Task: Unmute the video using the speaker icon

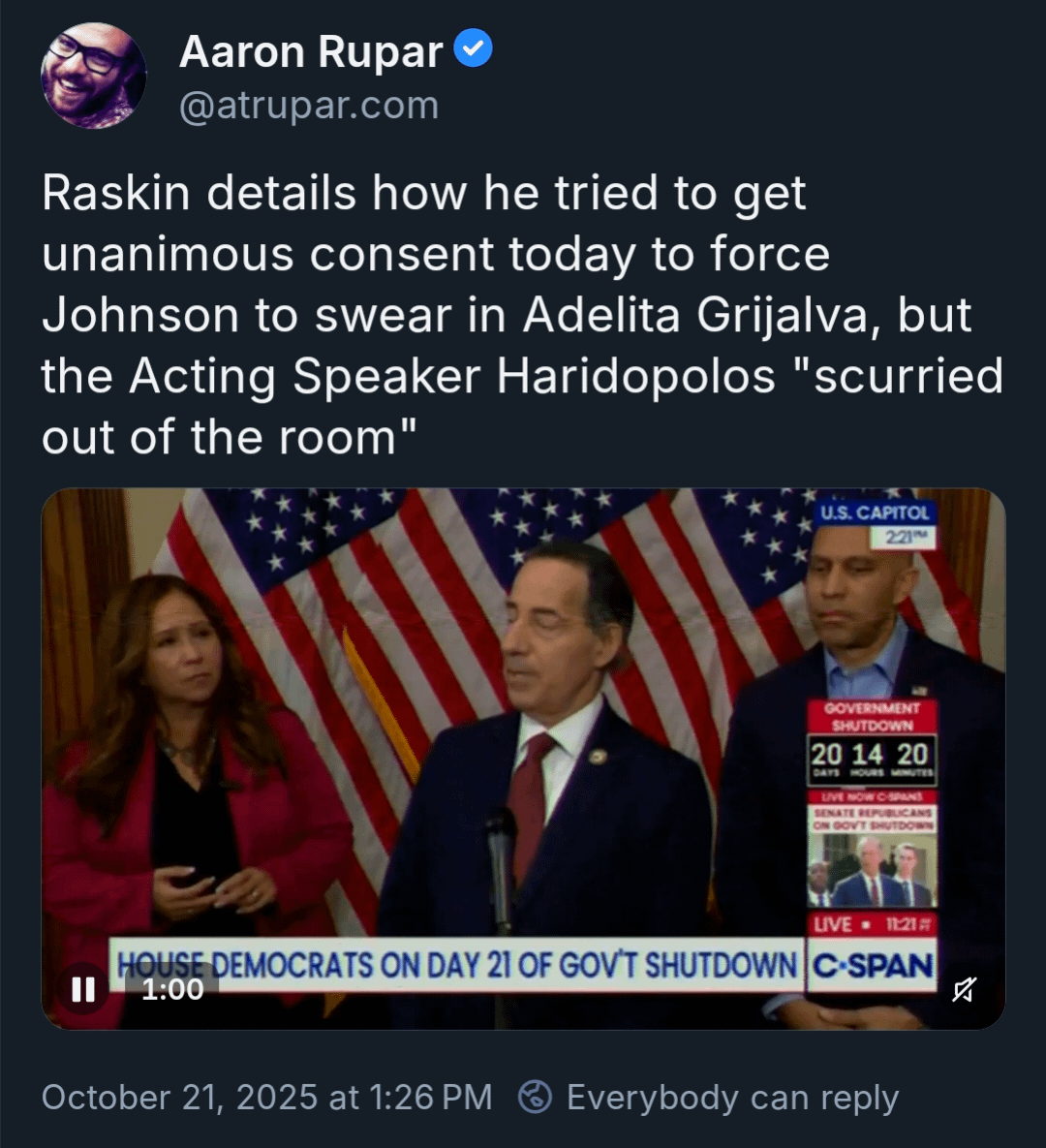Action: tap(964, 989)
